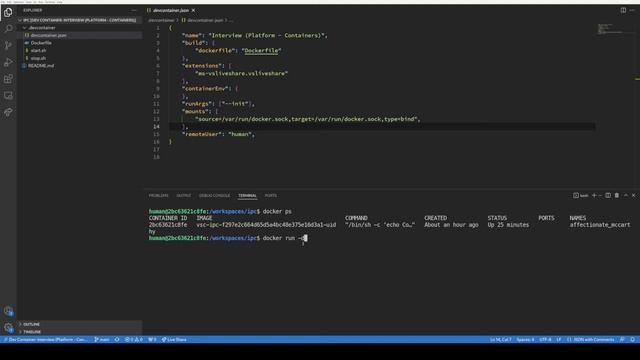Select the bash terminal instance label

581,196
